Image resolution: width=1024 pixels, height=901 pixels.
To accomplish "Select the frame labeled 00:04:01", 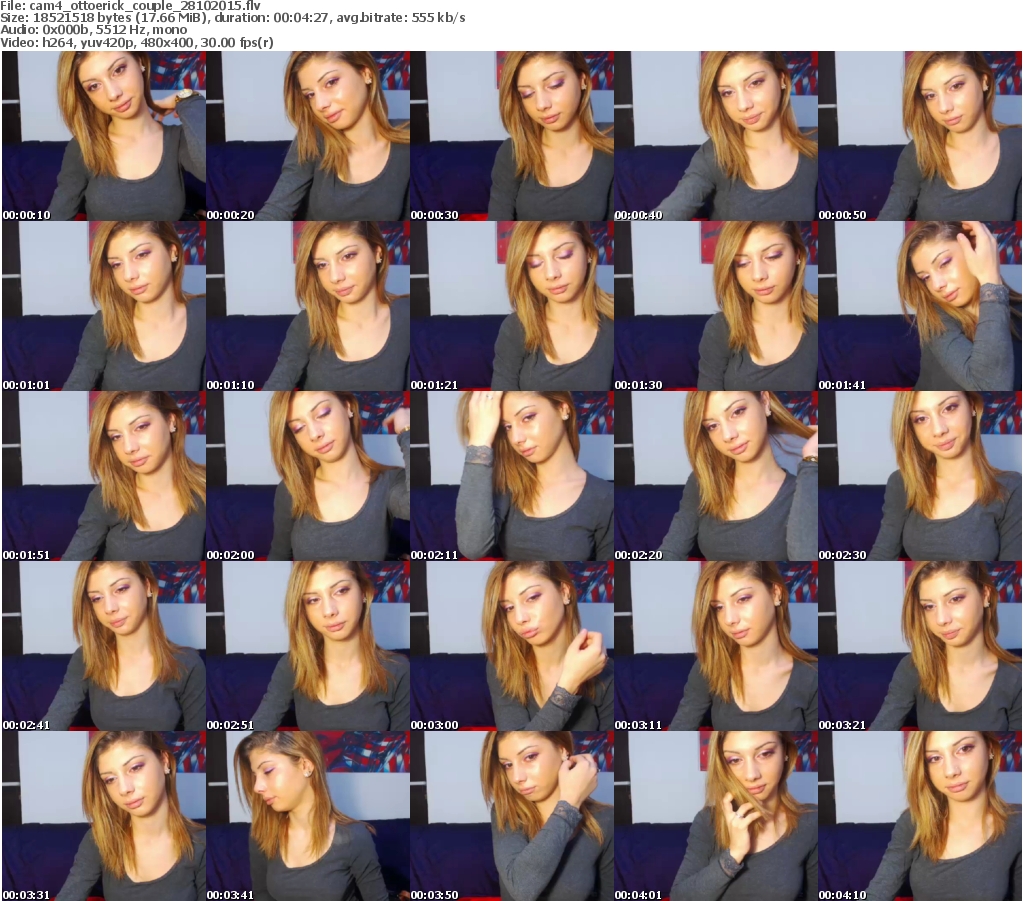I will click(x=716, y=816).
